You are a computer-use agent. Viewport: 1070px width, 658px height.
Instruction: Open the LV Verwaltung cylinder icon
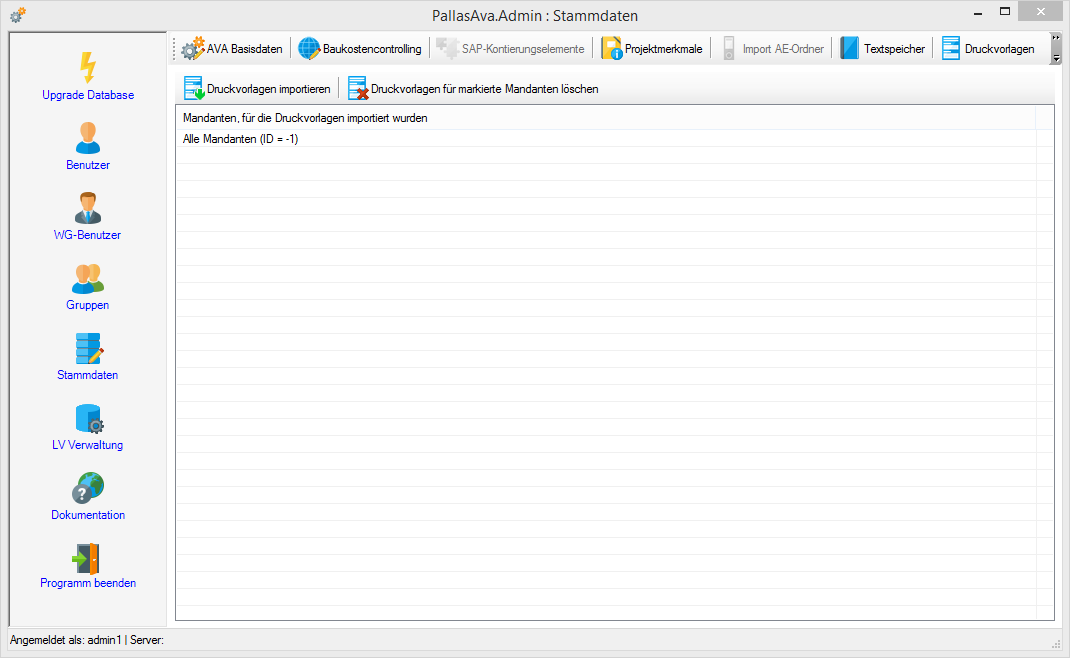89,418
